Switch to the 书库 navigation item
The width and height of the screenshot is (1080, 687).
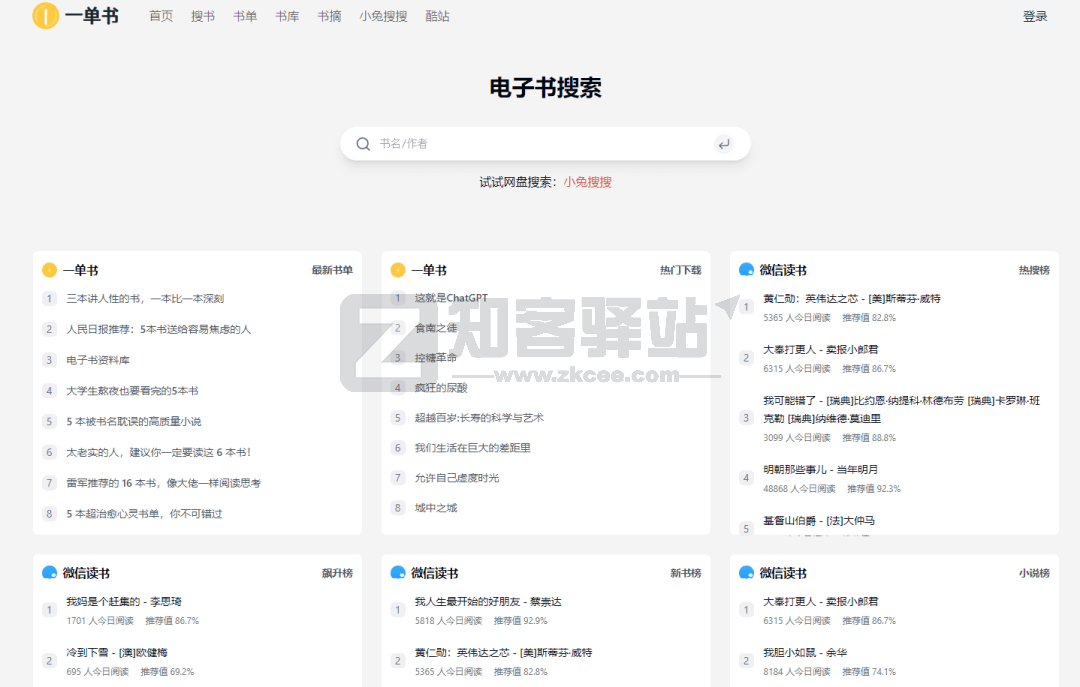(x=287, y=16)
